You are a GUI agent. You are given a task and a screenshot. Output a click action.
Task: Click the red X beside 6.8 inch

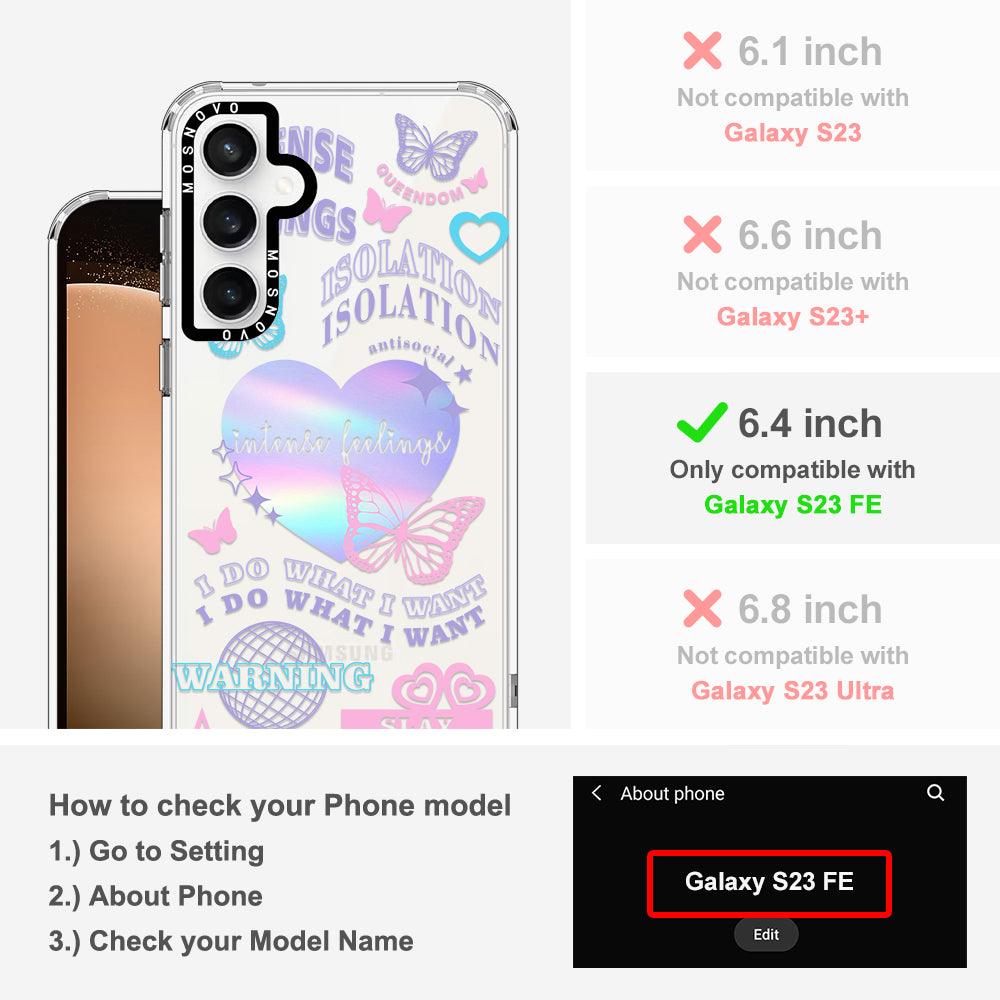[x=702, y=608]
